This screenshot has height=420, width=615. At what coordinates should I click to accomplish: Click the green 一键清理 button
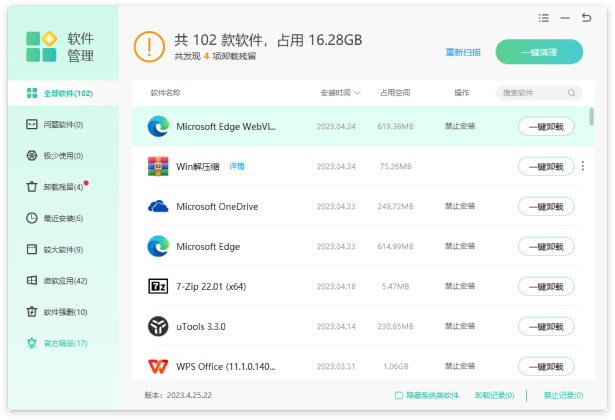[x=539, y=51]
